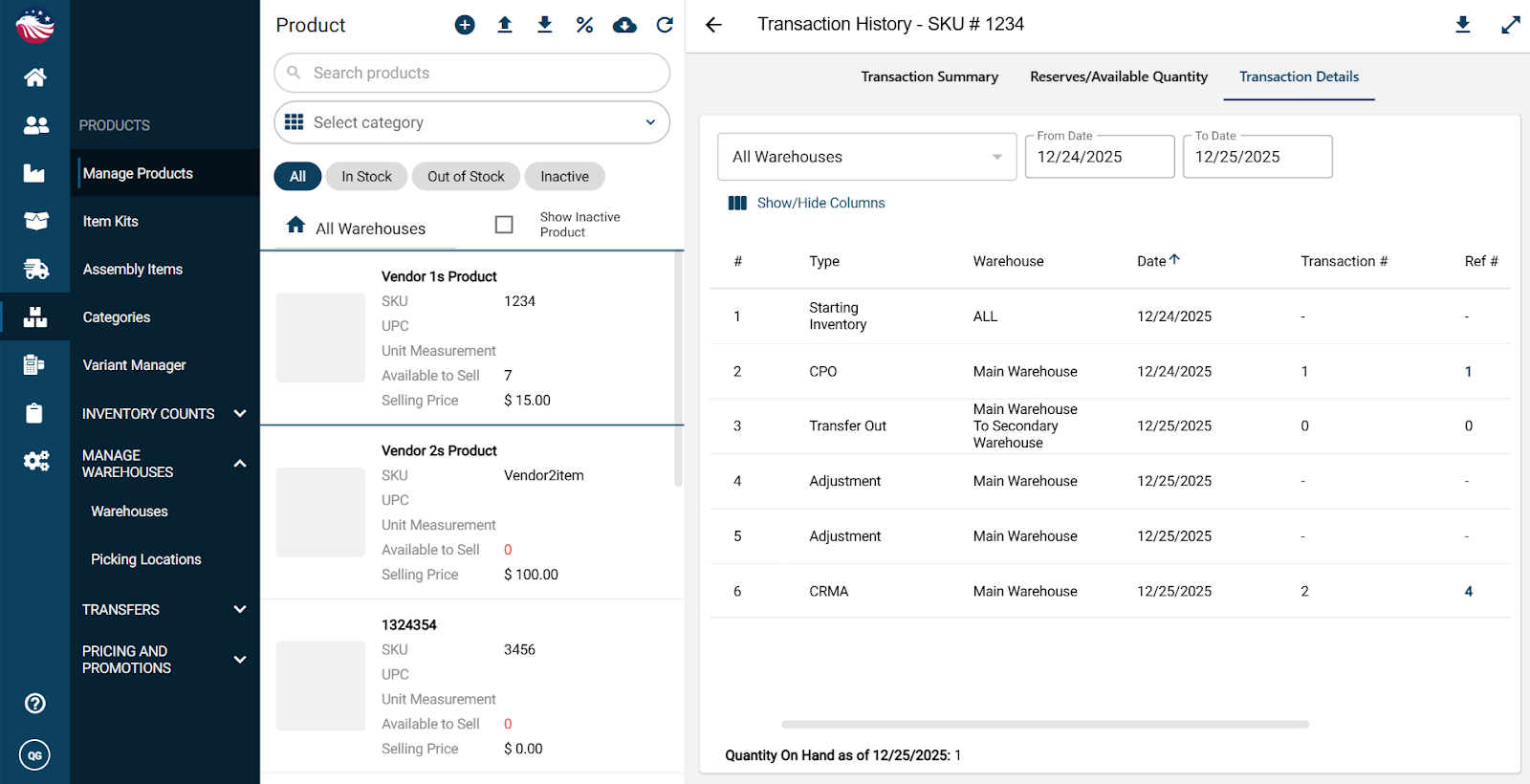
Task: Open the All Warehouses dropdown in Transaction Details
Action: coord(866,157)
